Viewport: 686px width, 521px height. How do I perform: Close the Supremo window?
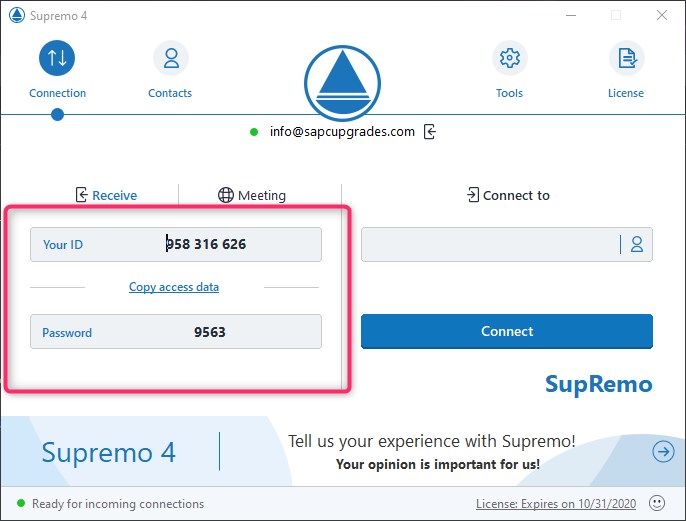pos(662,15)
